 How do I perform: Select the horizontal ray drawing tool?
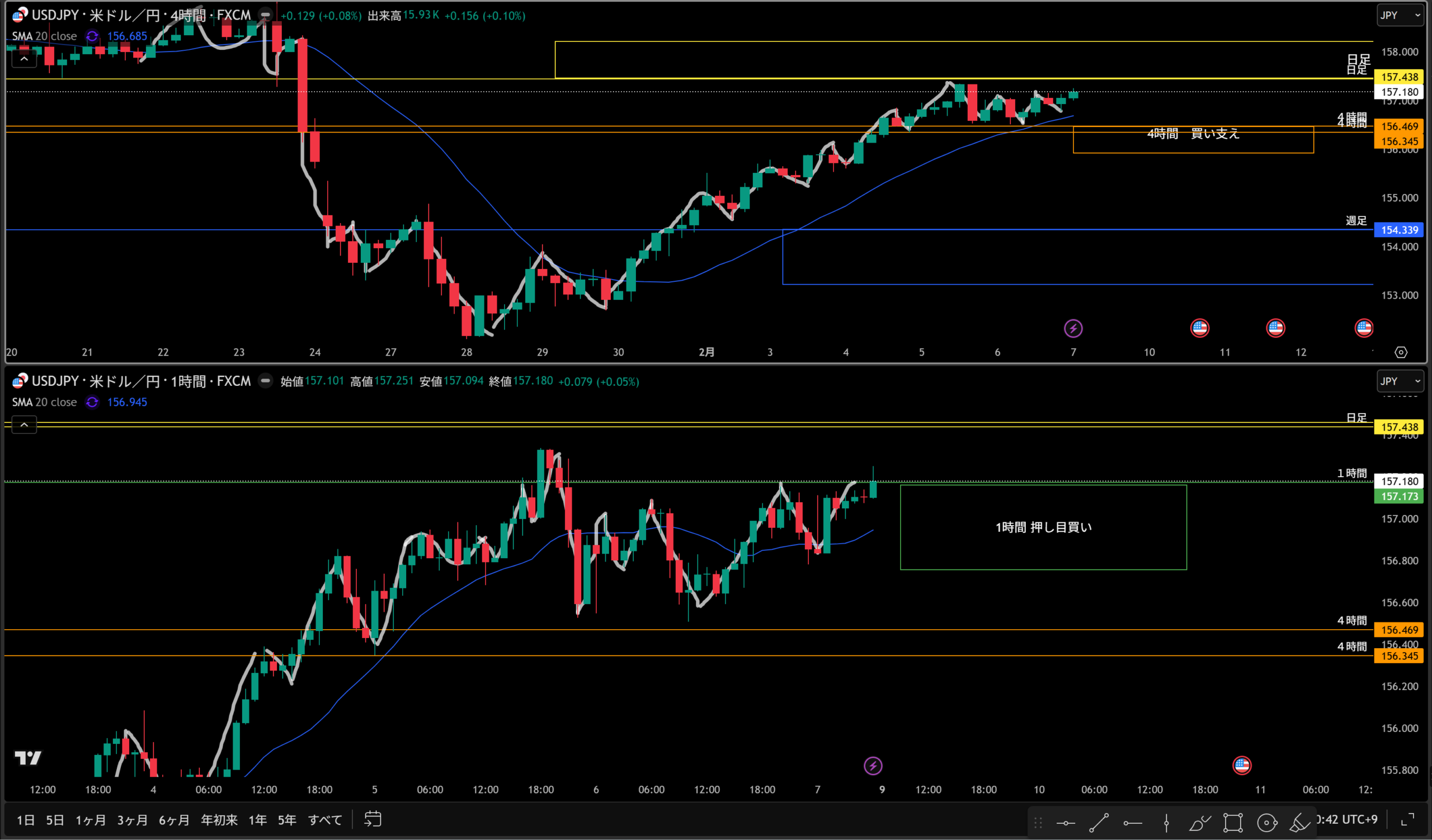(x=1133, y=823)
